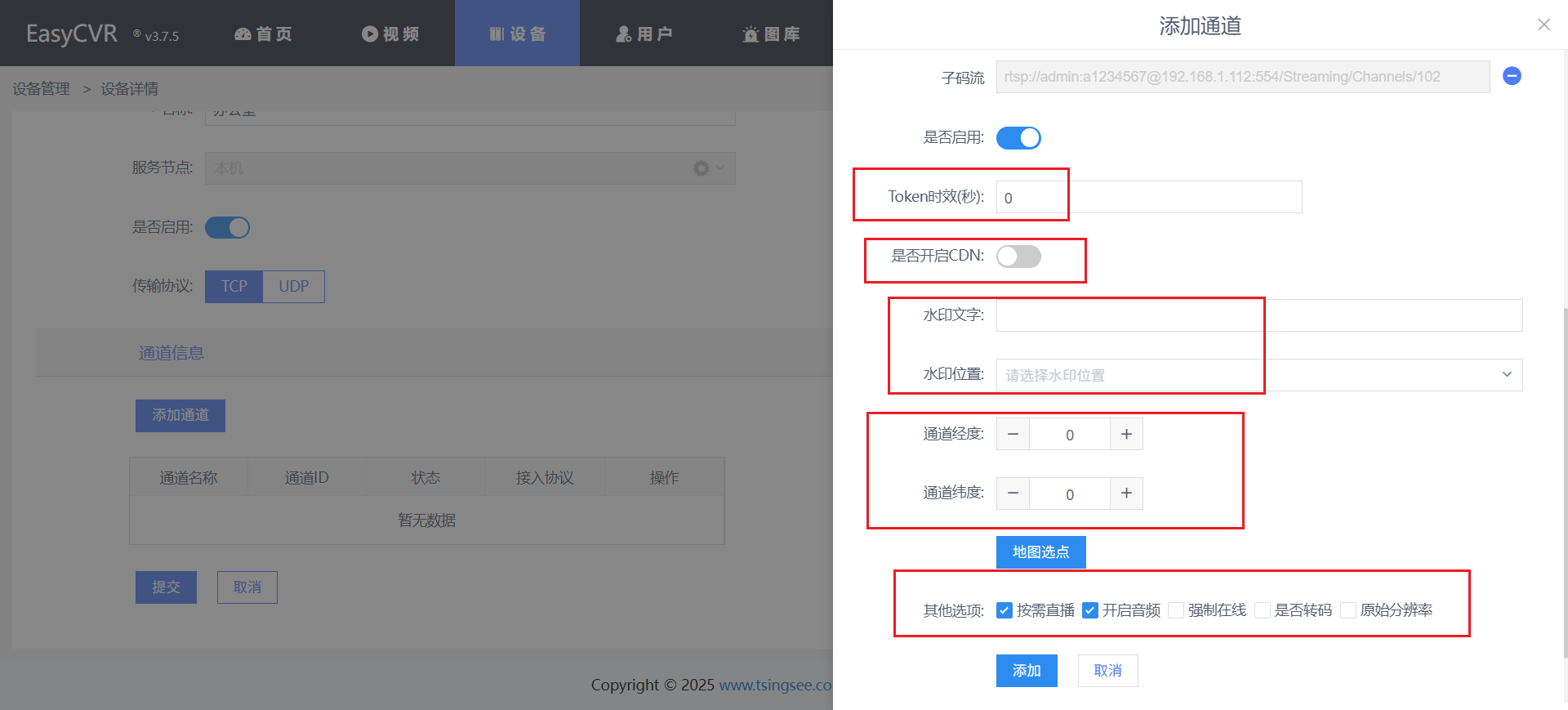The image size is (1568, 710).
Task: Click the 通道纬度 value field
Action: coord(1070,493)
